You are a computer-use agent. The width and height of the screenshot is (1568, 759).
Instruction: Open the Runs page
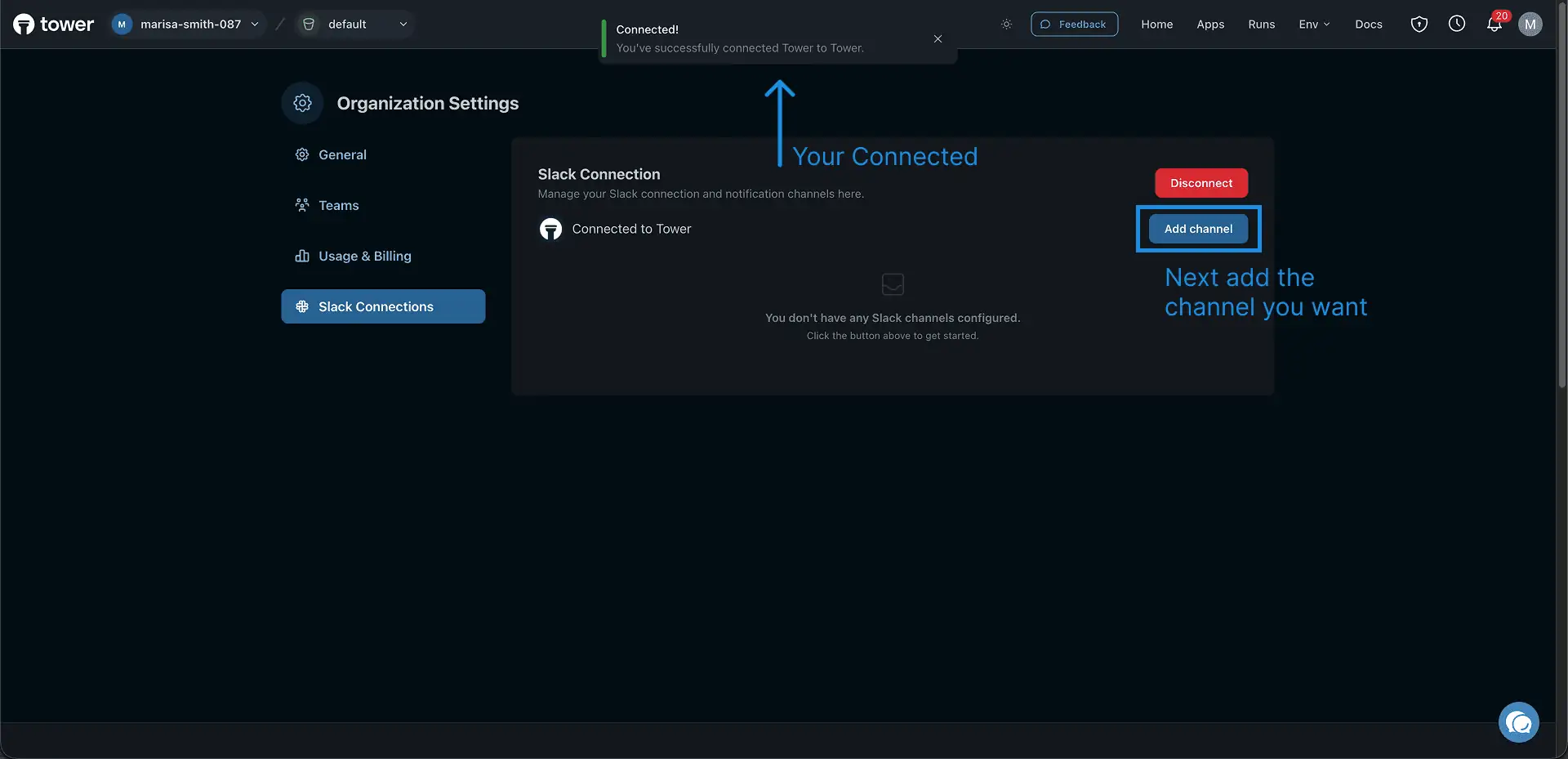1261,25
